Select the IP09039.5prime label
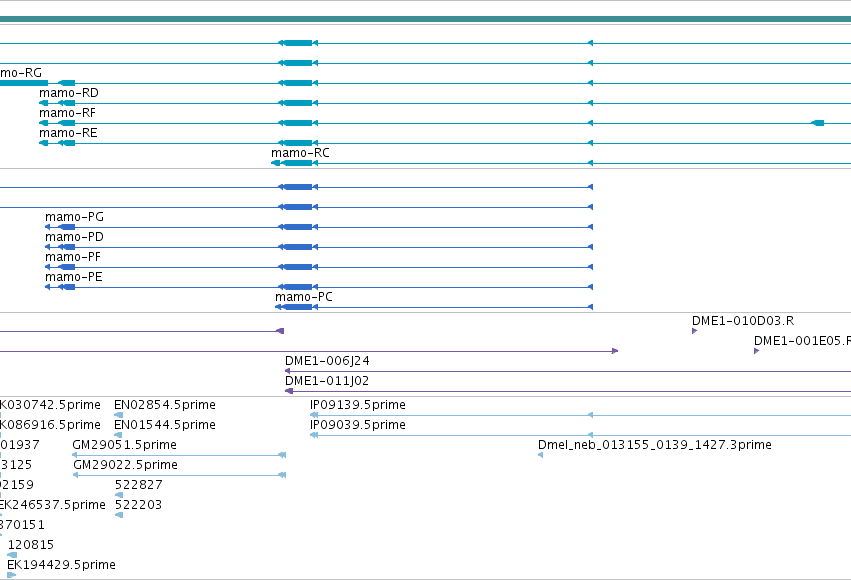The width and height of the screenshot is (851, 580). pyautogui.click(x=358, y=425)
